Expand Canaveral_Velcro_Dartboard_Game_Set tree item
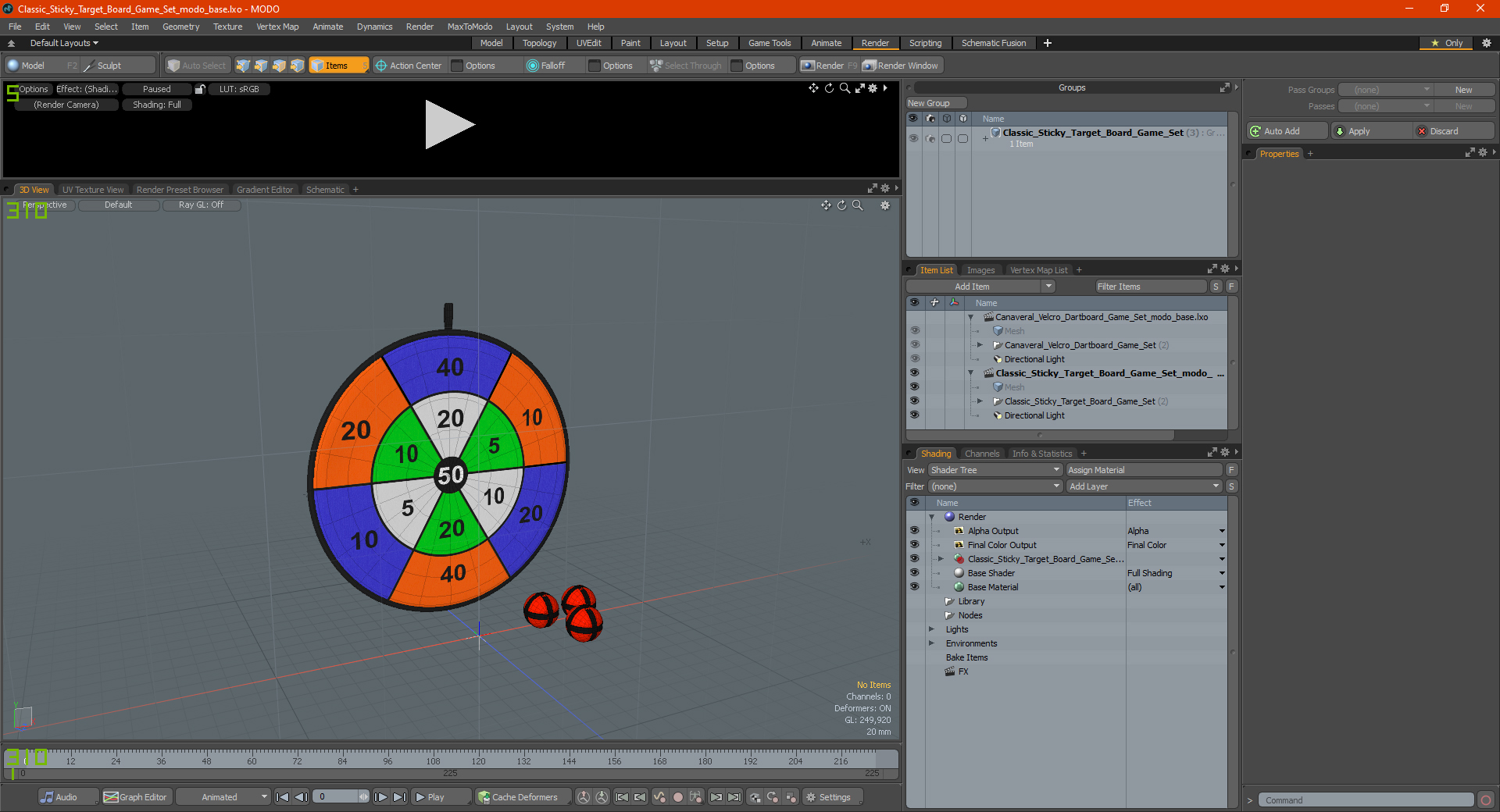This screenshot has width=1500, height=812. pos(980,345)
